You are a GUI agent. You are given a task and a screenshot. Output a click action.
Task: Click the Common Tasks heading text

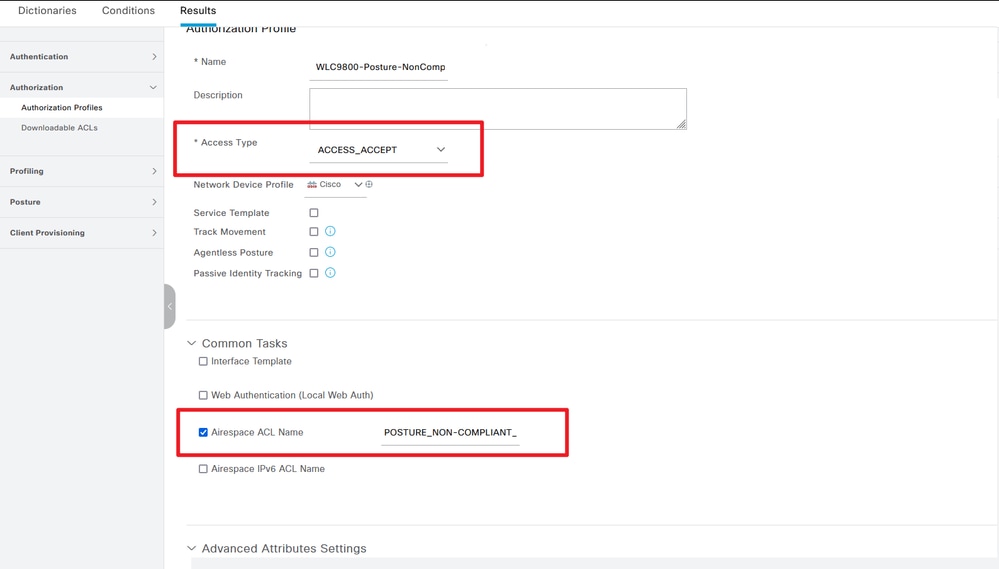point(245,343)
